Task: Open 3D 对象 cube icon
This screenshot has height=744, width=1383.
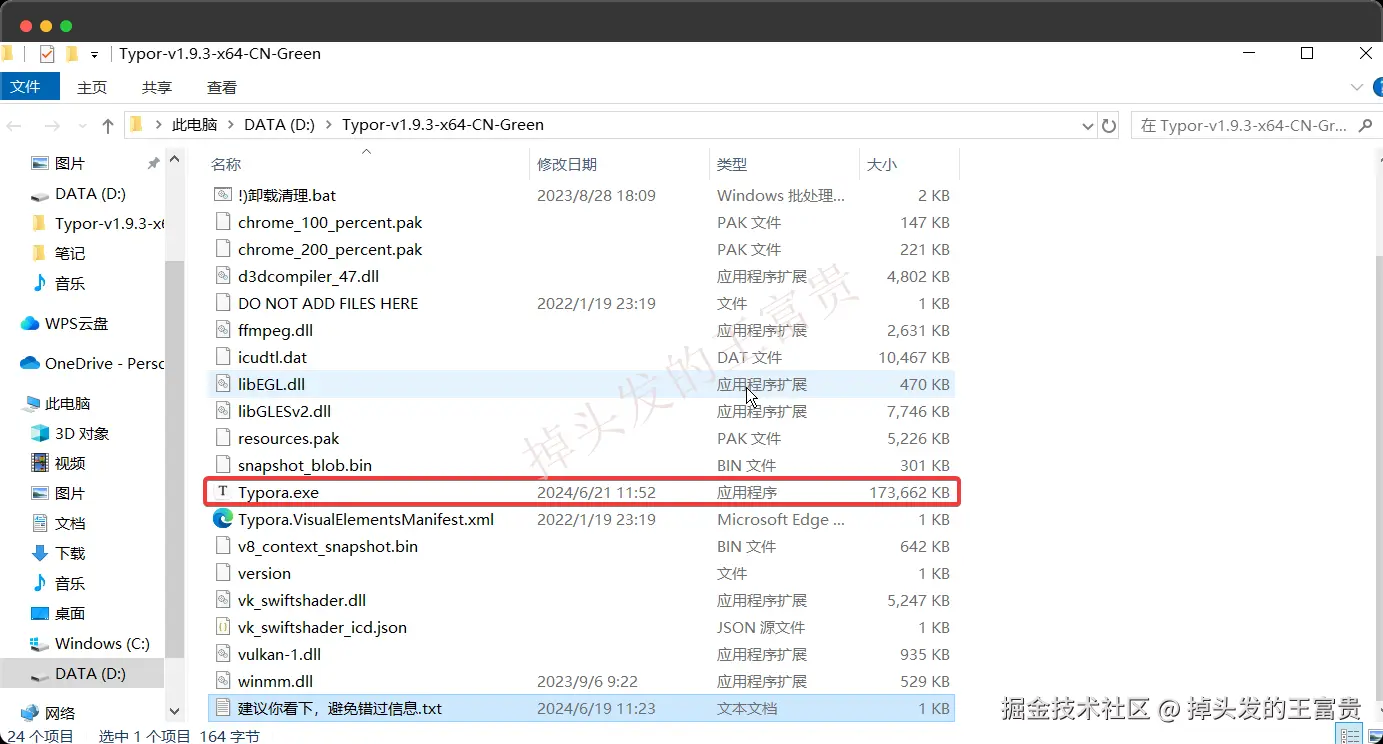Action: pyautogui.click(x=40, y=433)
